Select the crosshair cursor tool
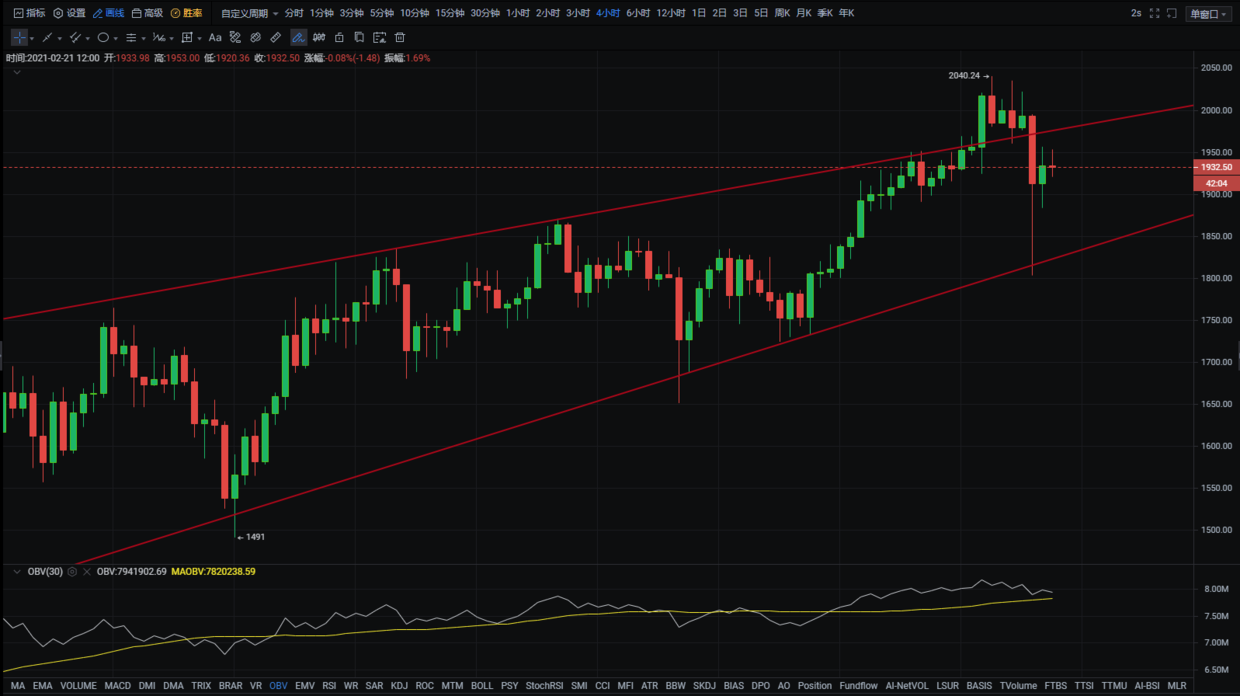The width and height of the screenshot is (1240, 696). tap(19, 37)
